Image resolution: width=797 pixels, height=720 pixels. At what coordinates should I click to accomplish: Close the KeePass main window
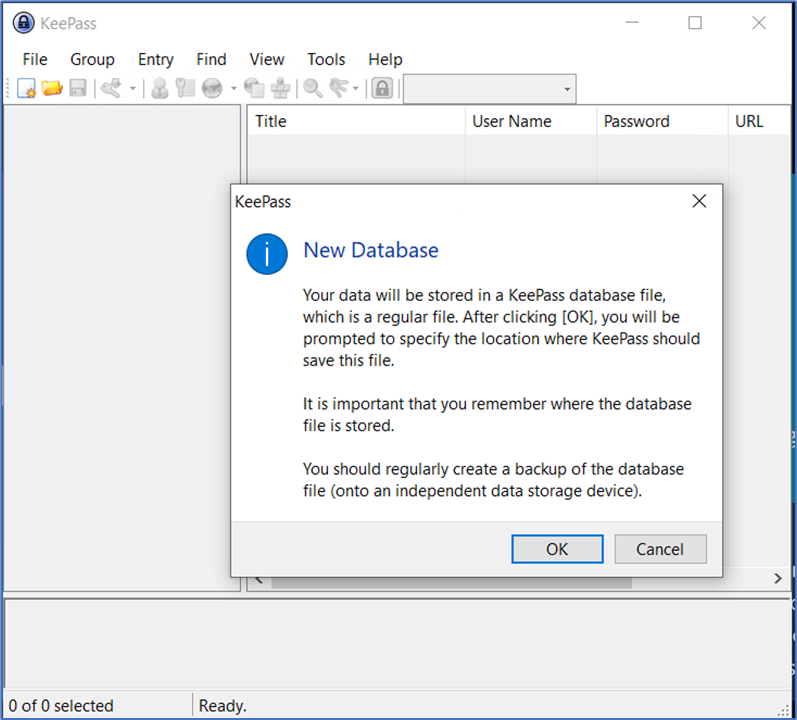coord(759,22)
